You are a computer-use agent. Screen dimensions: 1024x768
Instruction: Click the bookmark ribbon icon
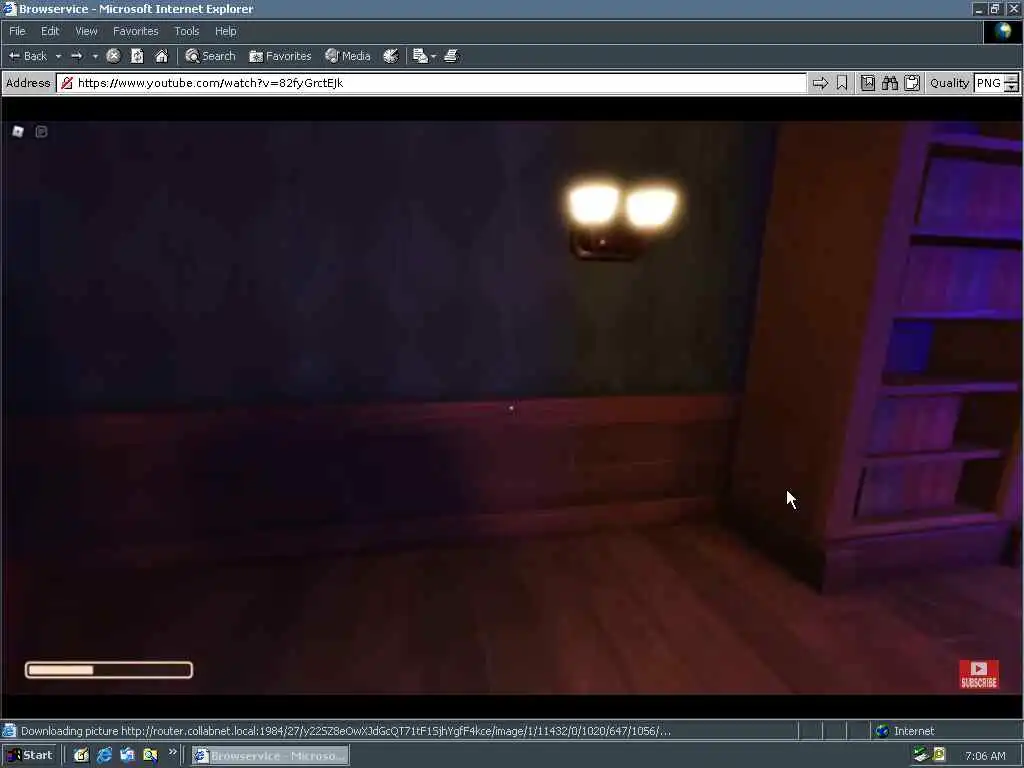click(x=842, y=83)
